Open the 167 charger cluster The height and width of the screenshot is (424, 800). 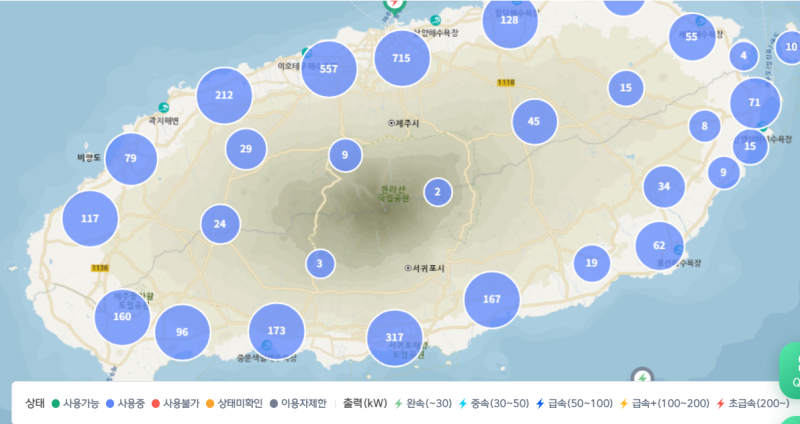coord(492,300)
